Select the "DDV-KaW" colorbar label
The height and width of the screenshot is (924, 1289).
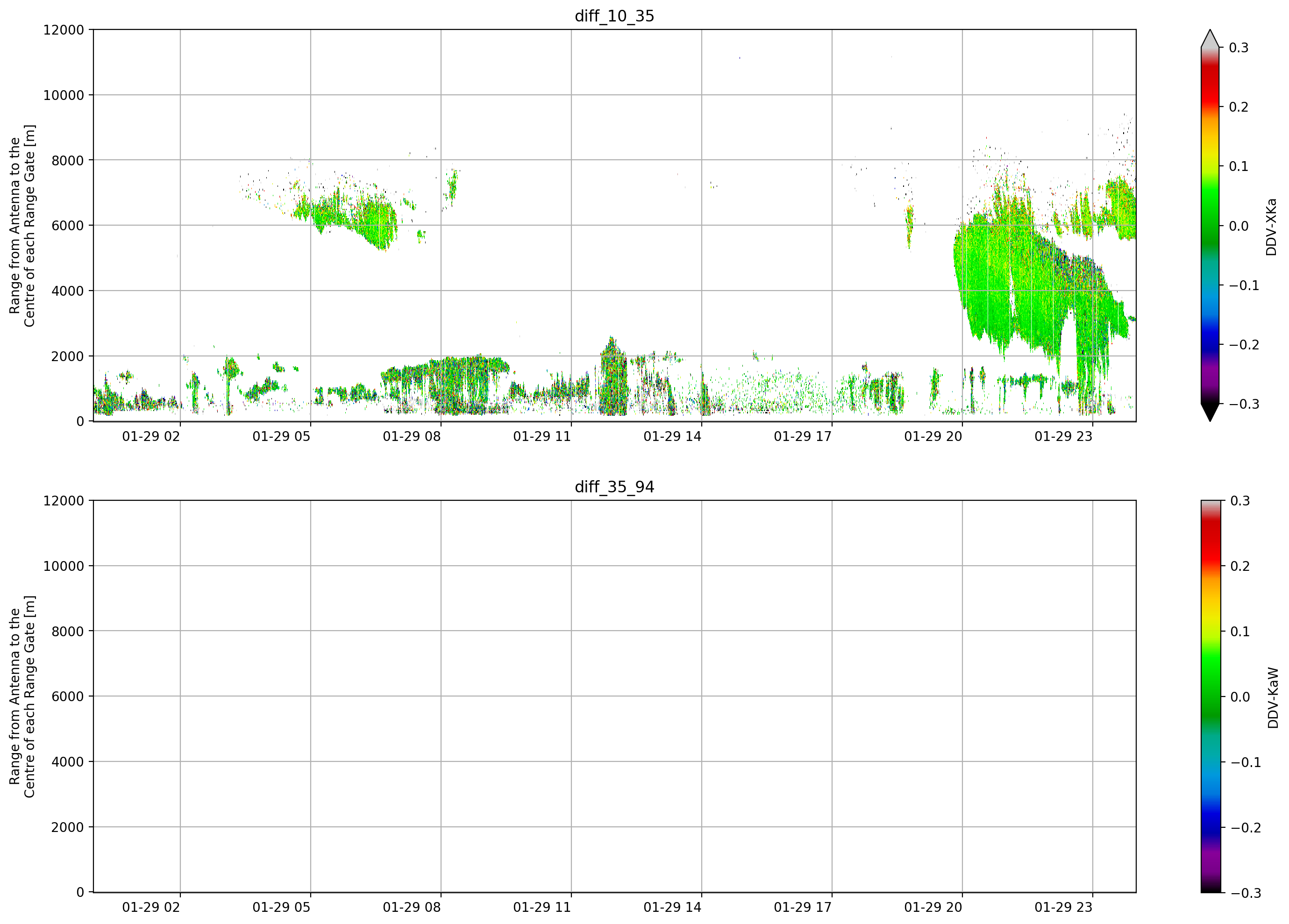tap(1273, 697)
